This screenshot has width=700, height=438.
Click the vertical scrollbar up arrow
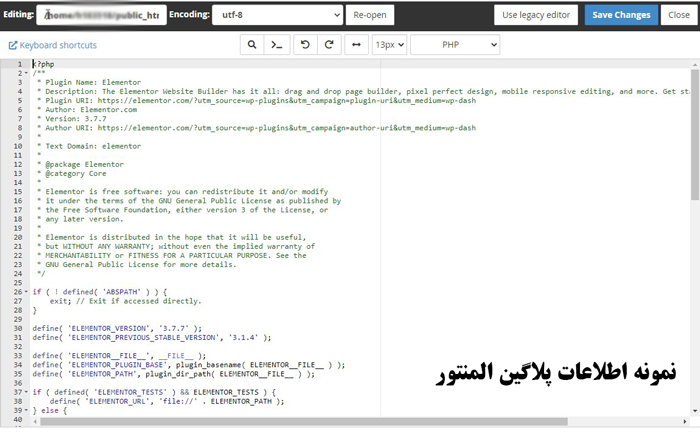click(695, 65)
